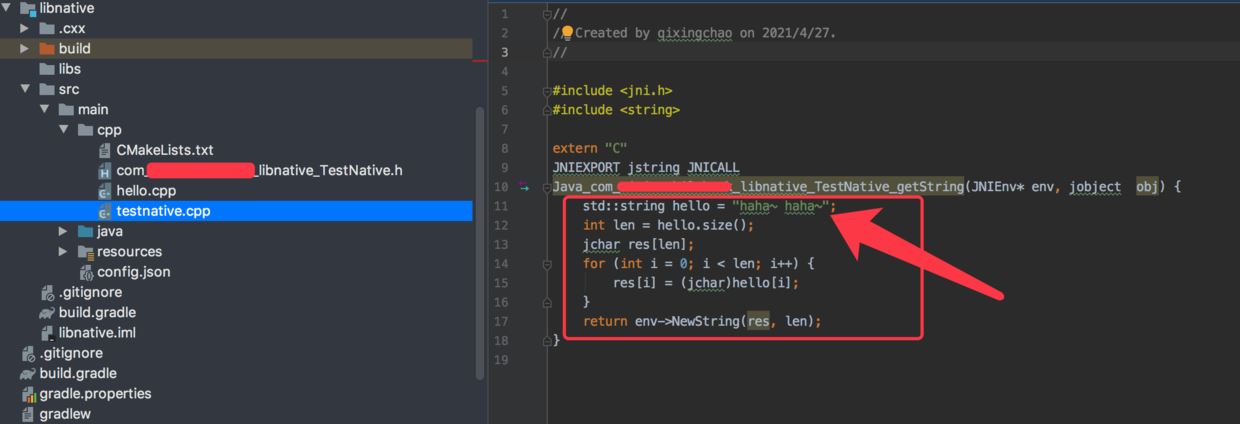Screen dimensions: 1240x424
Task: Collapse the libnative module folder
Action: pos(8,8)
